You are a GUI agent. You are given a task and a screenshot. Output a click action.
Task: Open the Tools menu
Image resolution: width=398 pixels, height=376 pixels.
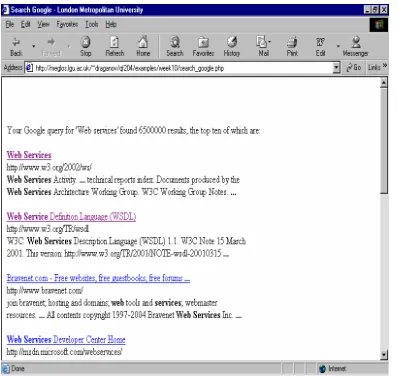(x=92, y=24)
